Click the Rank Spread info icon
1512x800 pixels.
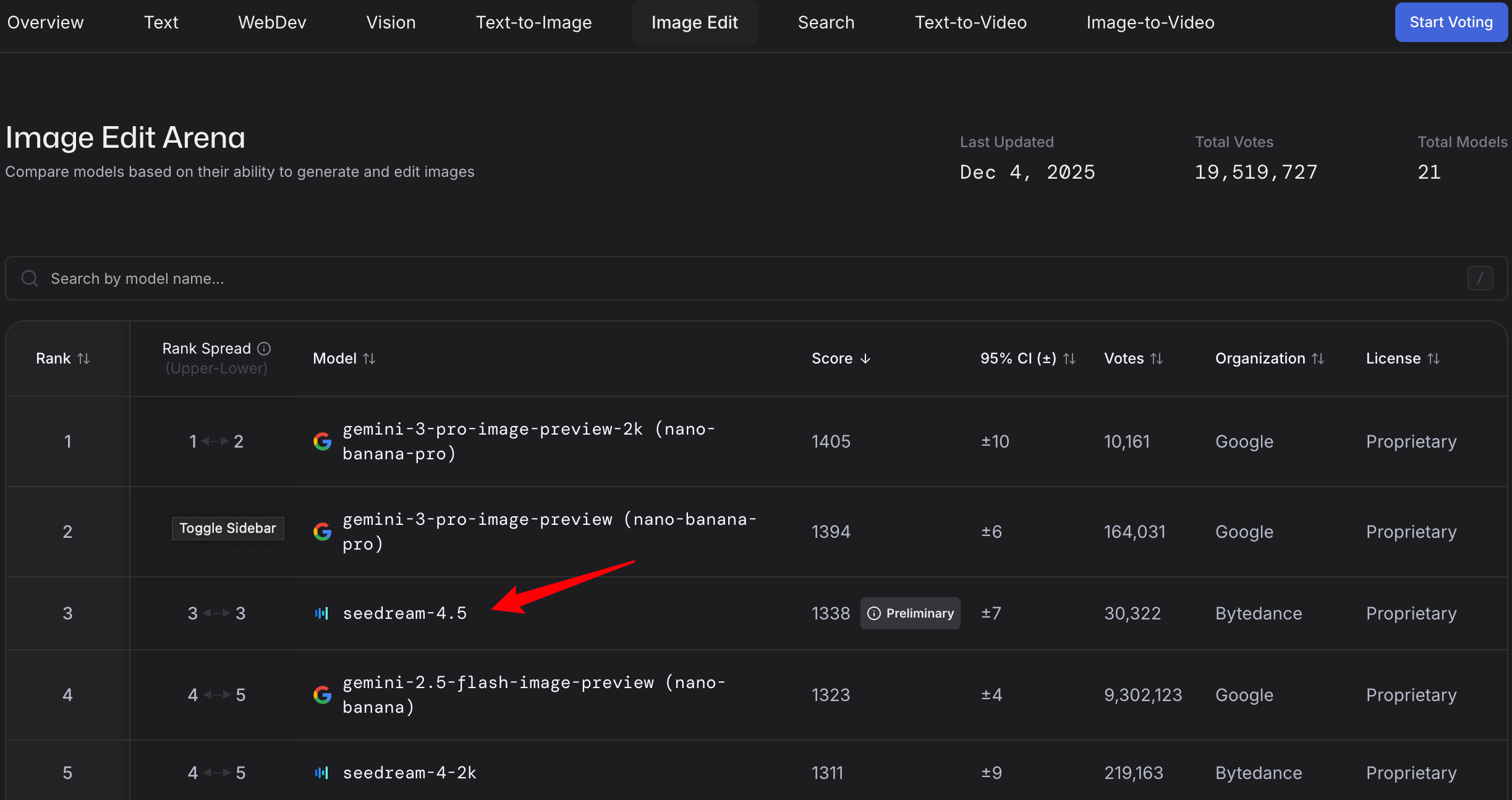click(x=264, y=349)
